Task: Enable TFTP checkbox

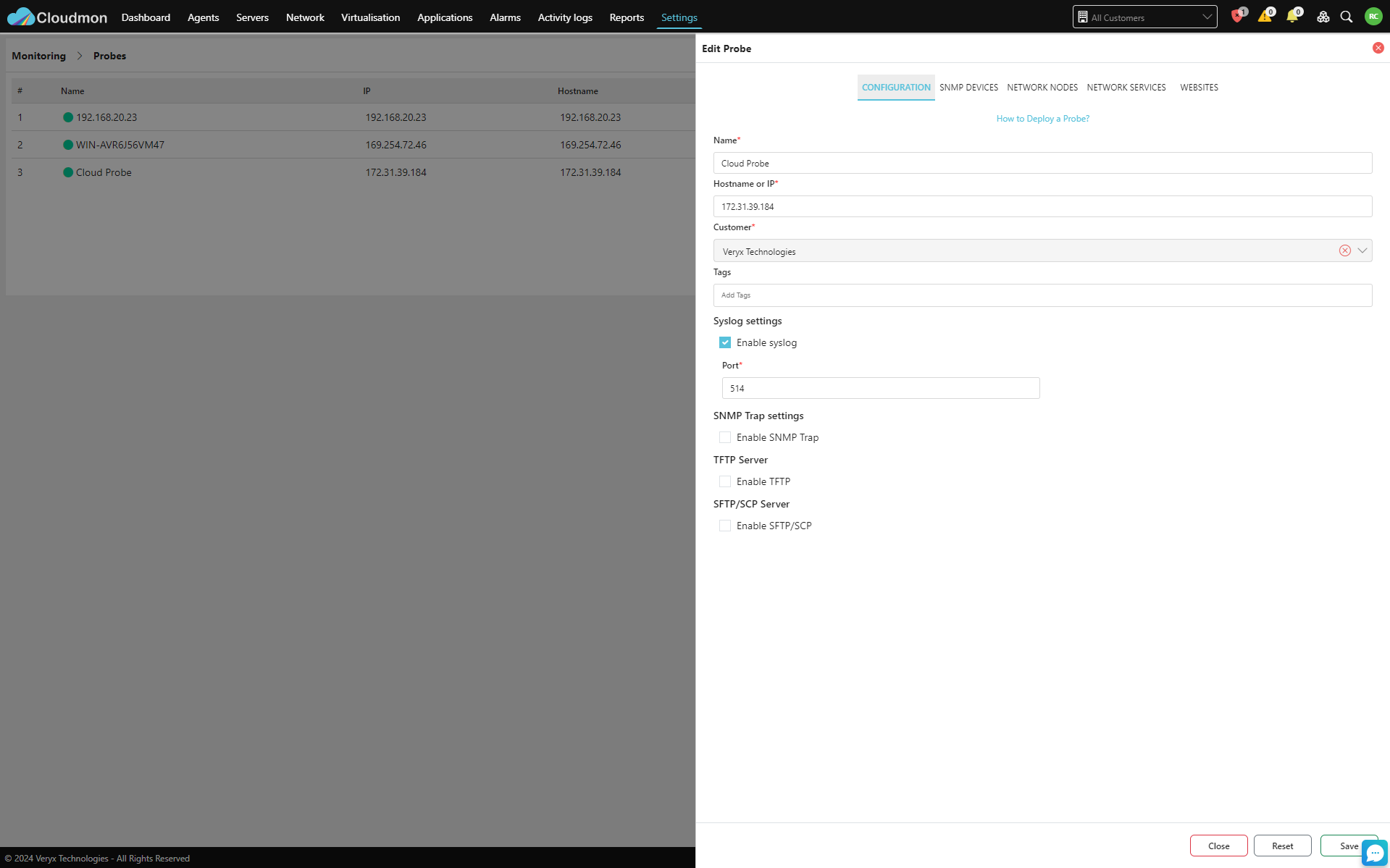Action: tap(725, 481)
